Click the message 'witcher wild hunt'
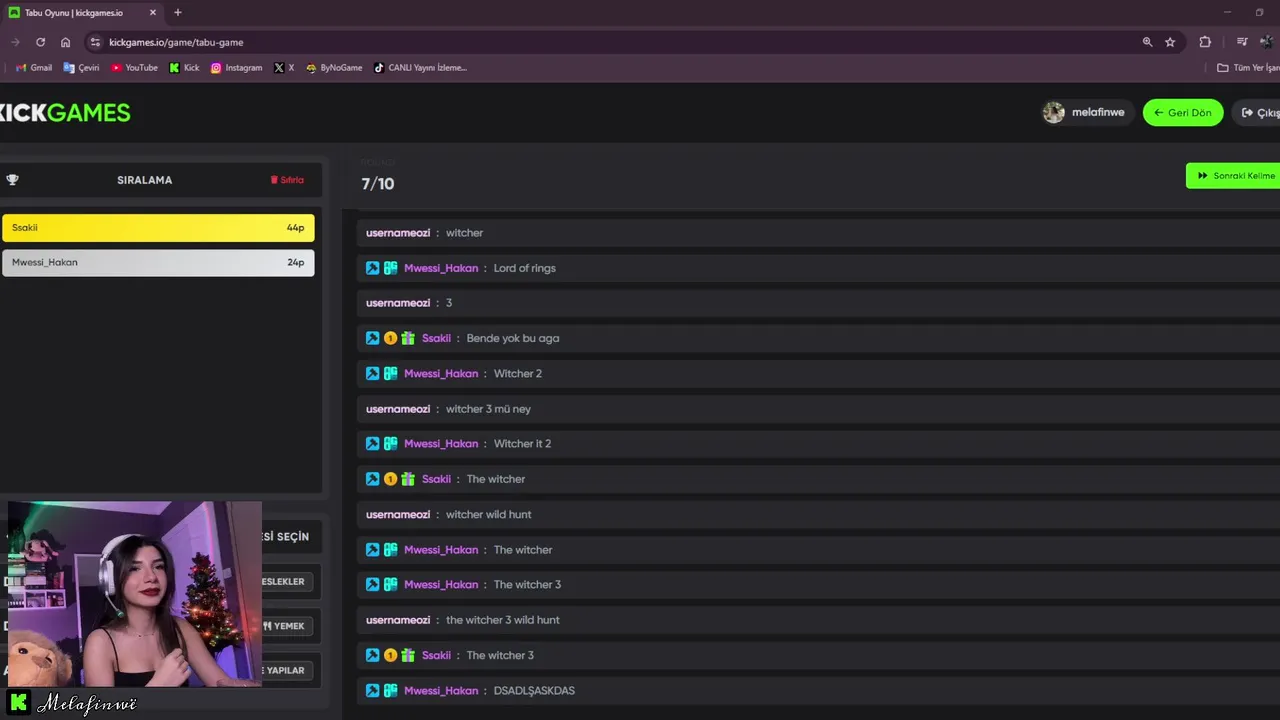 coord(488,514)
